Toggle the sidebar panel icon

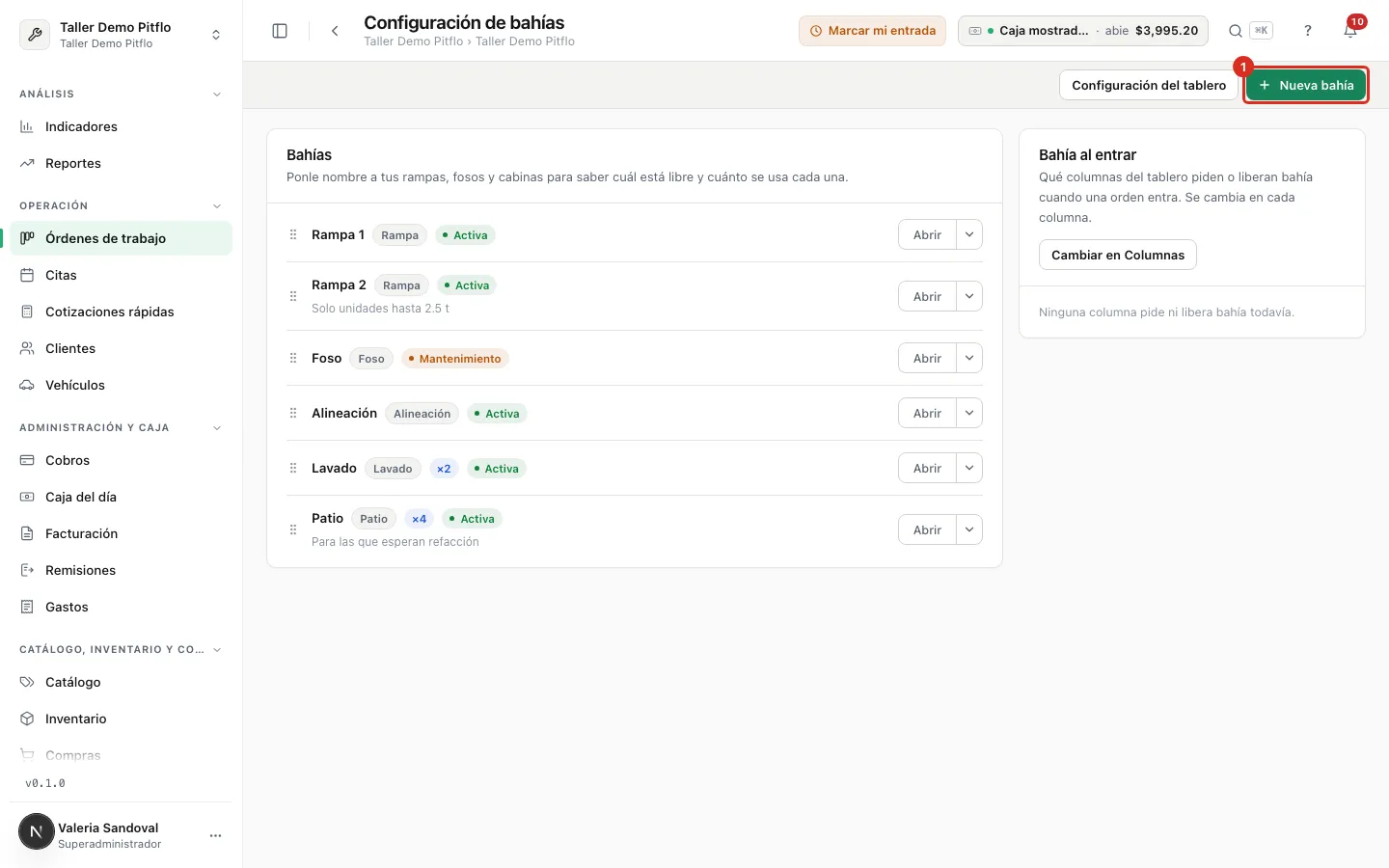280,31
